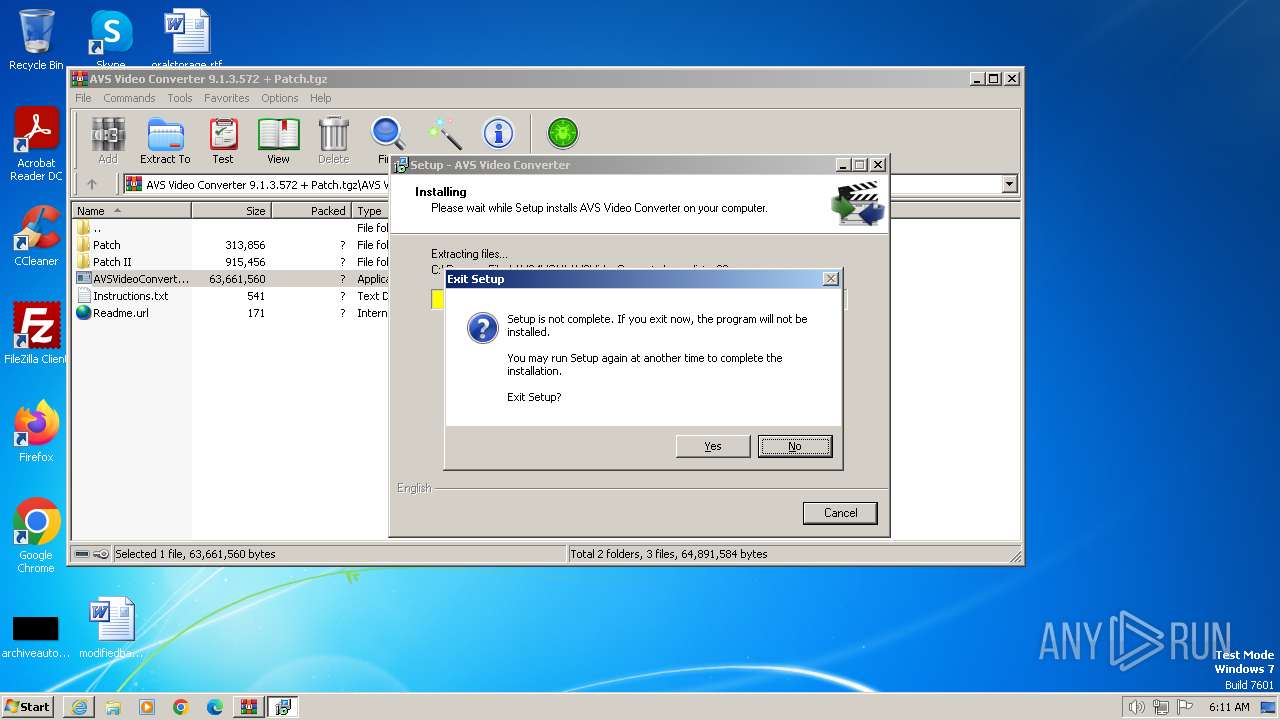Select the Patch folder row
This screenshot has width=1280, height=720.
click(230, 245)
